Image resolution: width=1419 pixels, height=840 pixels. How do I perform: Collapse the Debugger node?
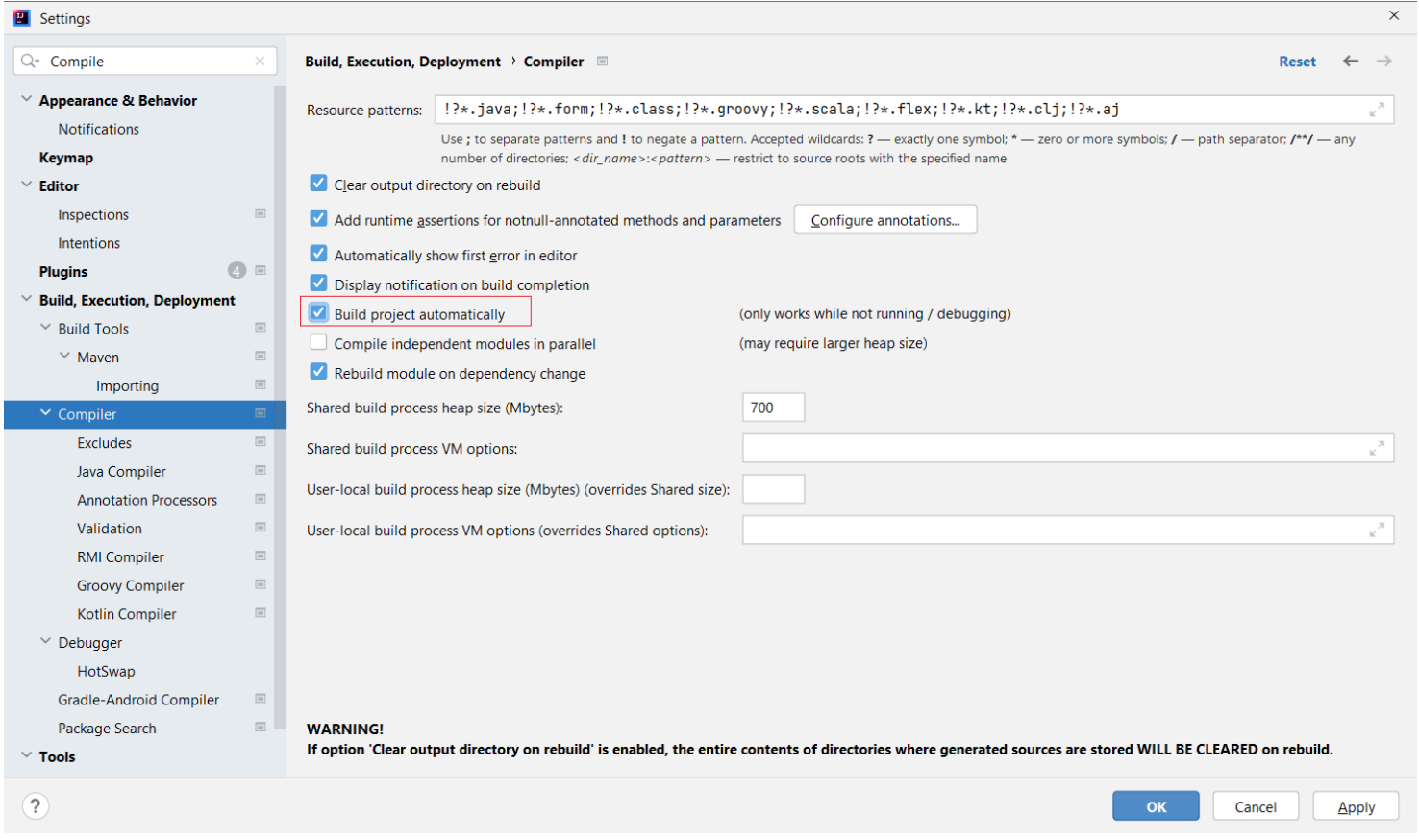point(45,641)
